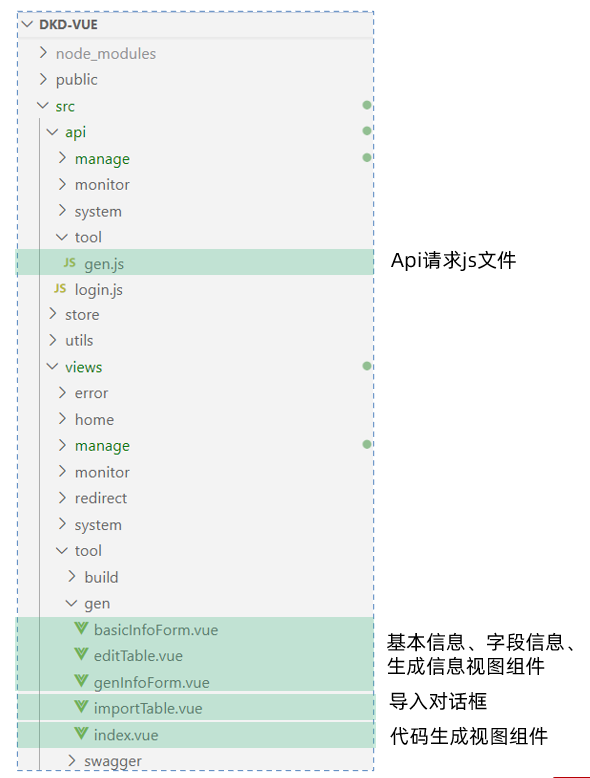The image size is (590, 778).
Task: Click the Vue icon of genInfoForm.vue
Action: coord(81,681)
